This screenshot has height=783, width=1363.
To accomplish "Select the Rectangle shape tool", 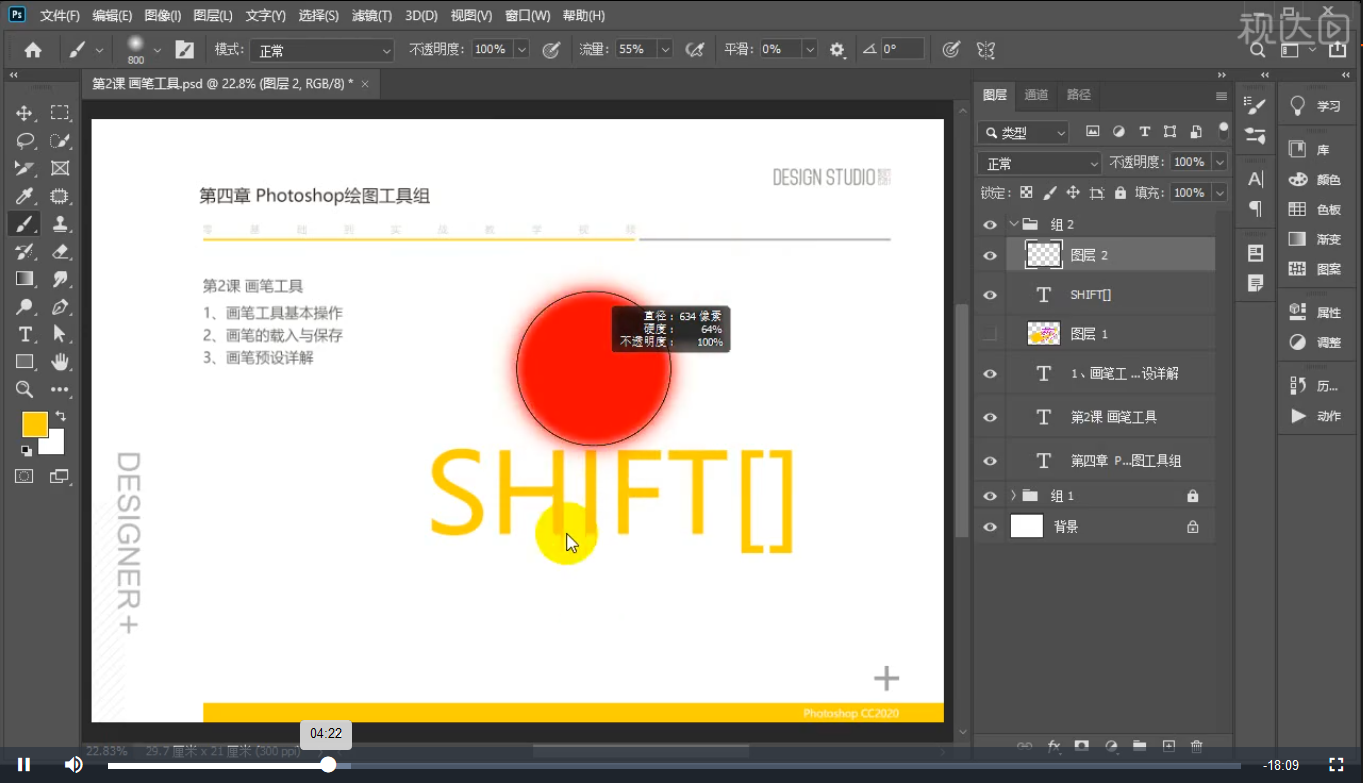I will [25, 362].
